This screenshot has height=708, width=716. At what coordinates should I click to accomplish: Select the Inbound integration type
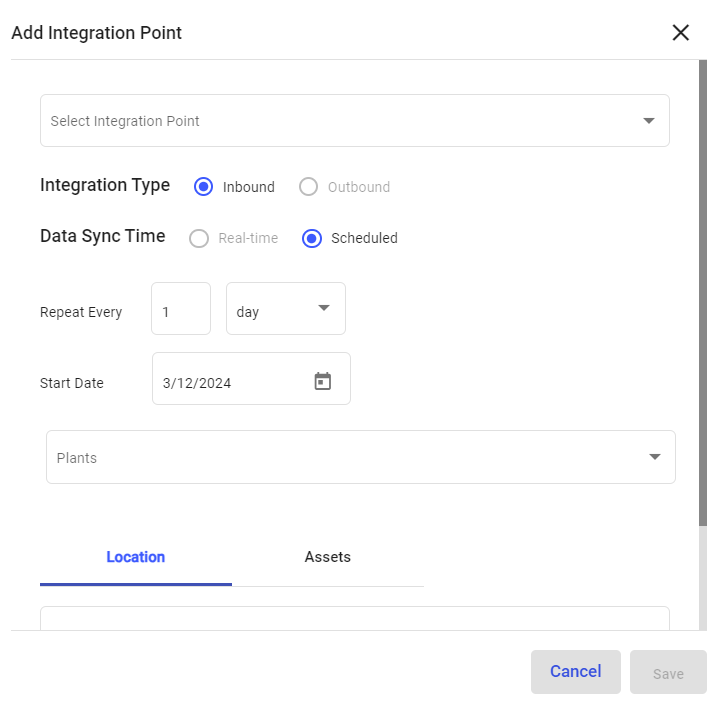click(x=204, y=187)
